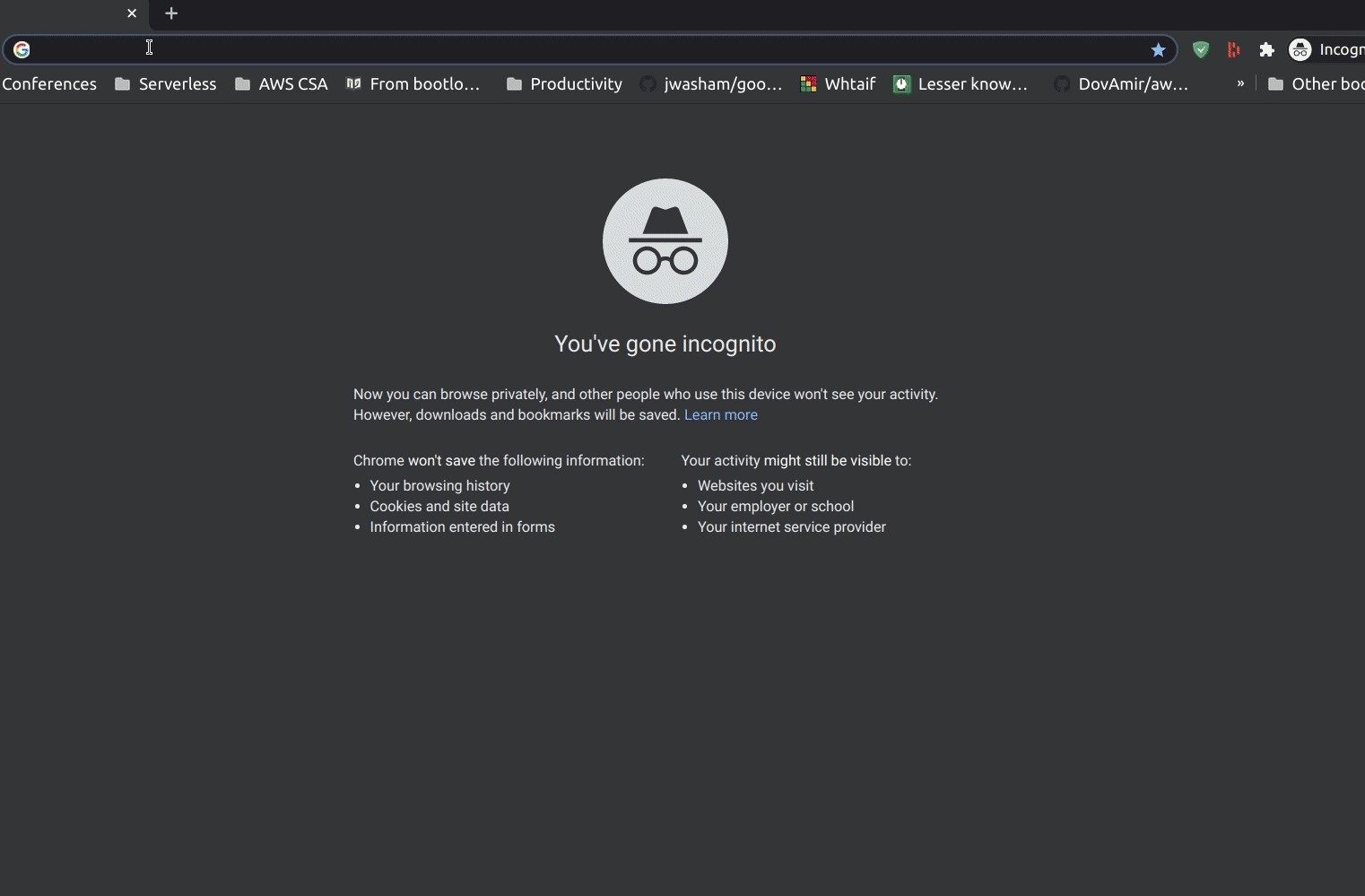Click the From bootlo… favicon

pos(353,84)
